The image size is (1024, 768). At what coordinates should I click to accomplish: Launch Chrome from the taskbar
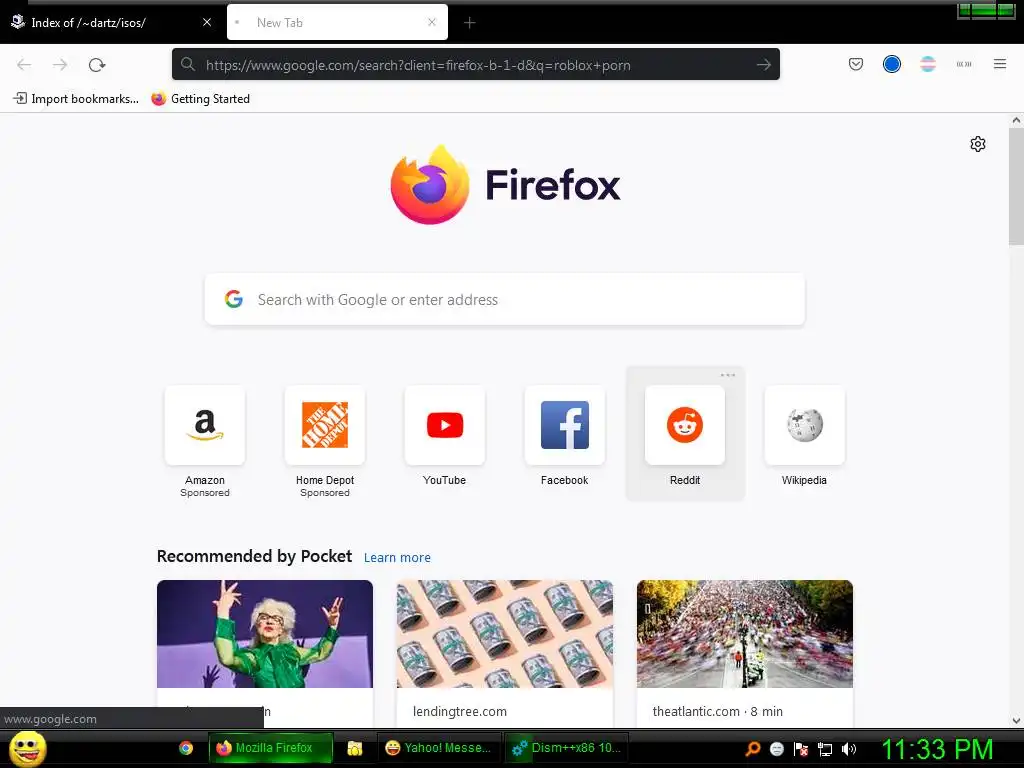186,748
